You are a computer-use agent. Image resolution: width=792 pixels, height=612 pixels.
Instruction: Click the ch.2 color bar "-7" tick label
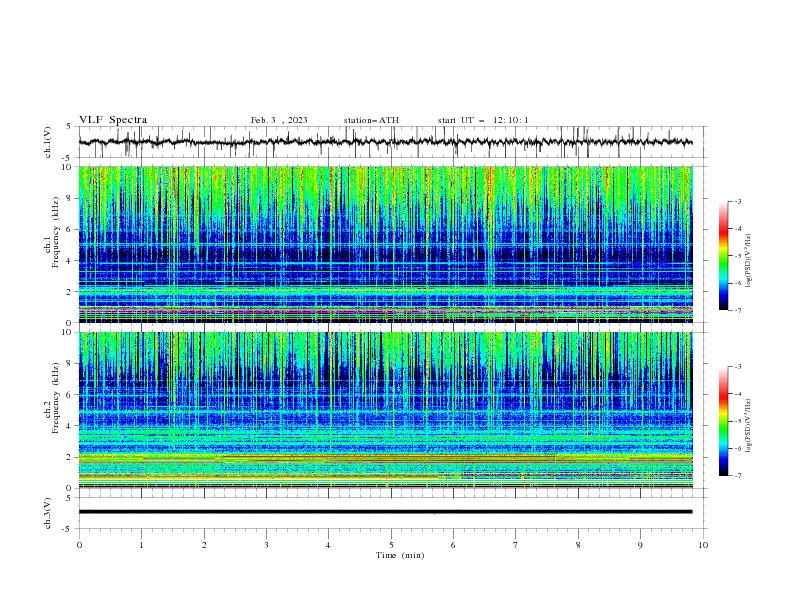click(x=738, y=476)
